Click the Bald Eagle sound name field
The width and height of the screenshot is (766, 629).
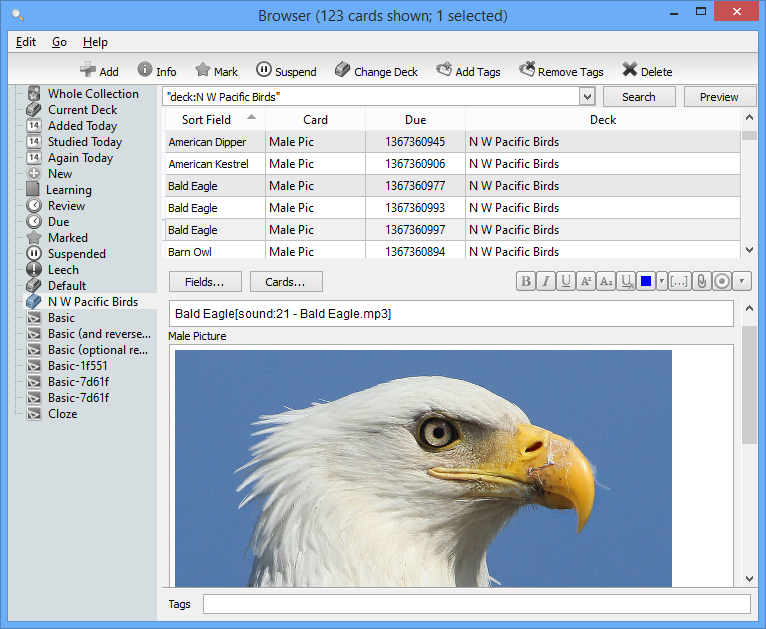pyautogui.click(x=451, y=314)
